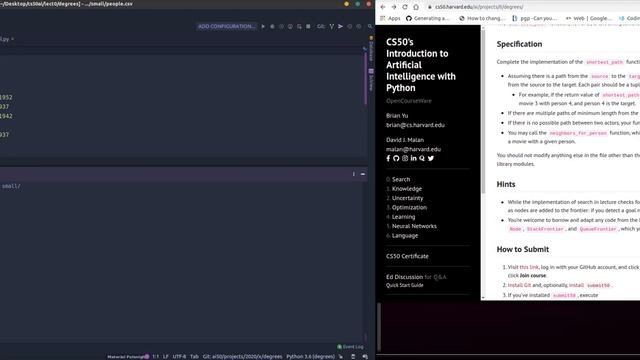Open the 'Generating a...' GitHub bookmark

(428, 18)
